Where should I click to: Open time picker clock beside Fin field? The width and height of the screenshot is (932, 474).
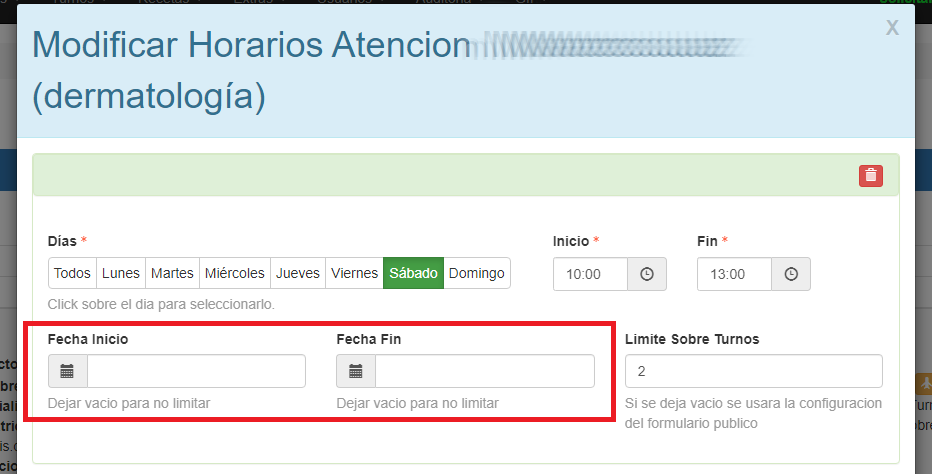(791, 274)
